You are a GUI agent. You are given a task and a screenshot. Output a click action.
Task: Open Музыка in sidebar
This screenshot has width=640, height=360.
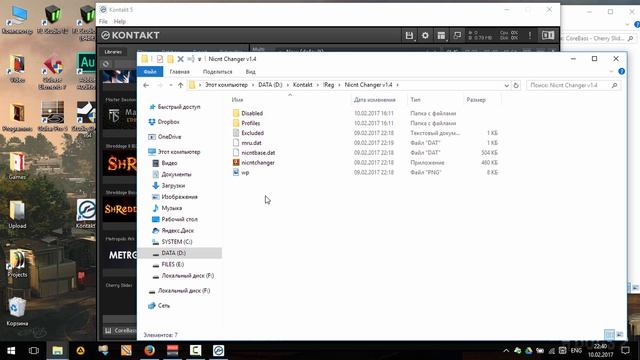(x=171, y=208)
